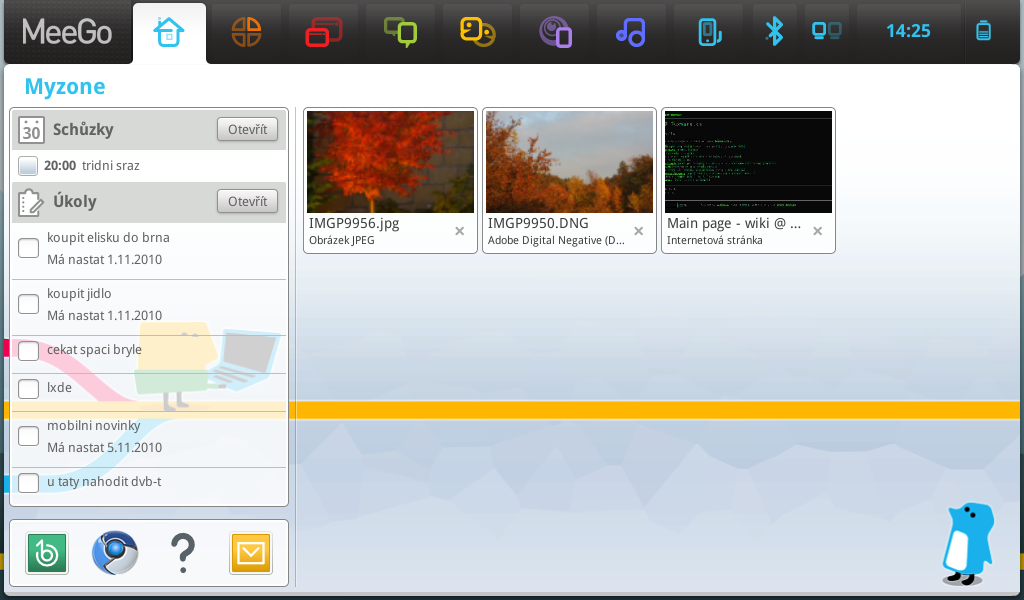Open the Schůzky calendar with Otevřít button
Screen dimensions: 1024x600
(248, 129)
